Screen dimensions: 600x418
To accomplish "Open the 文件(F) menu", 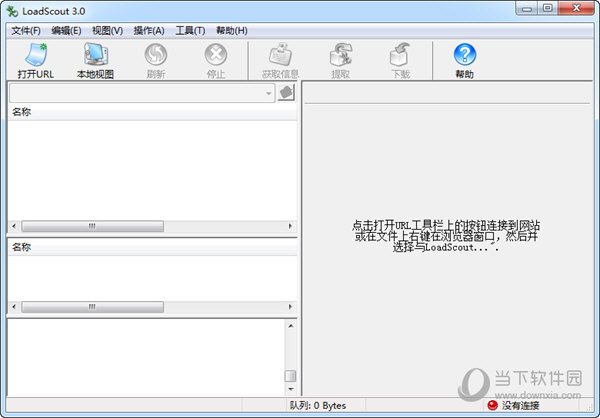I will (26, 31).
